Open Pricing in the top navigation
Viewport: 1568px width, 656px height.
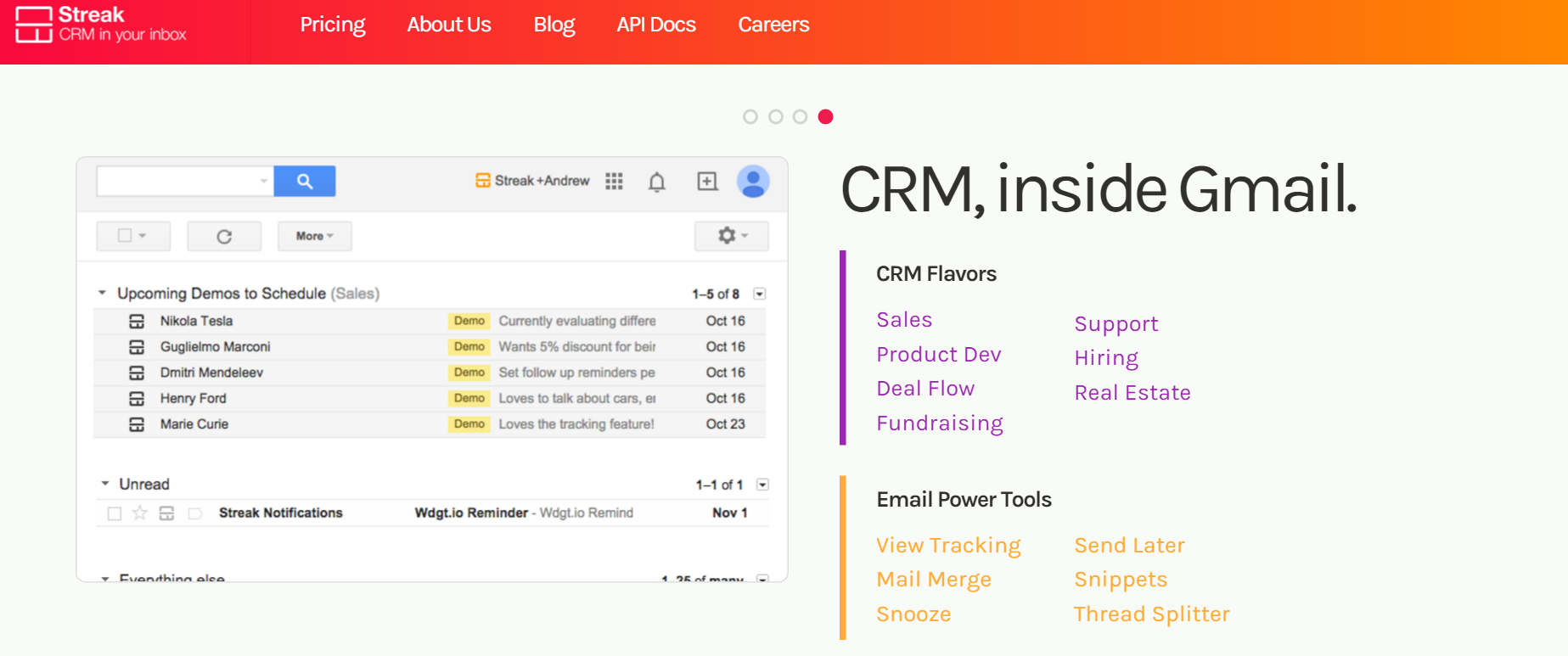[x=332, y=25]
